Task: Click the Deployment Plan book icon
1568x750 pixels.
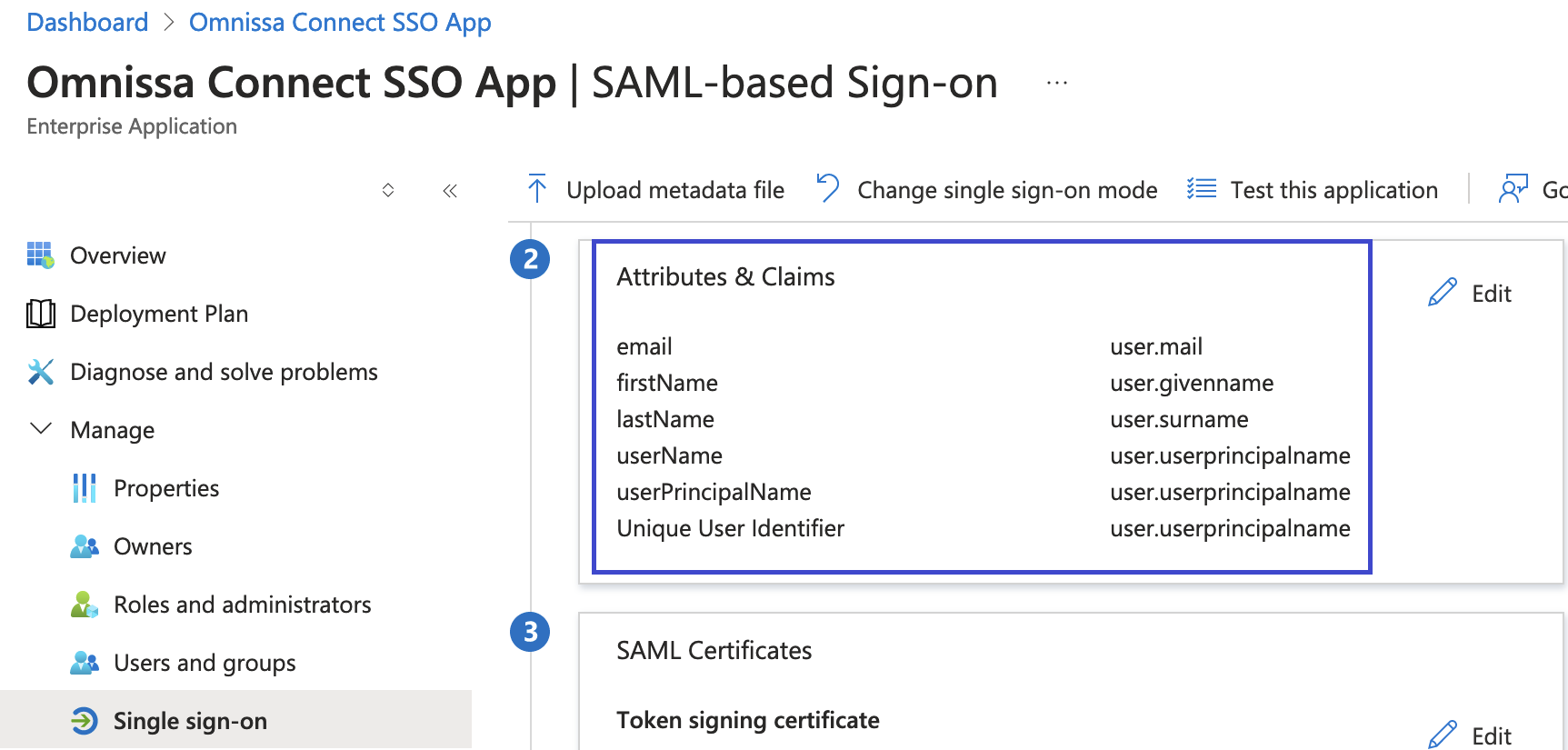Action: (40, 314)
